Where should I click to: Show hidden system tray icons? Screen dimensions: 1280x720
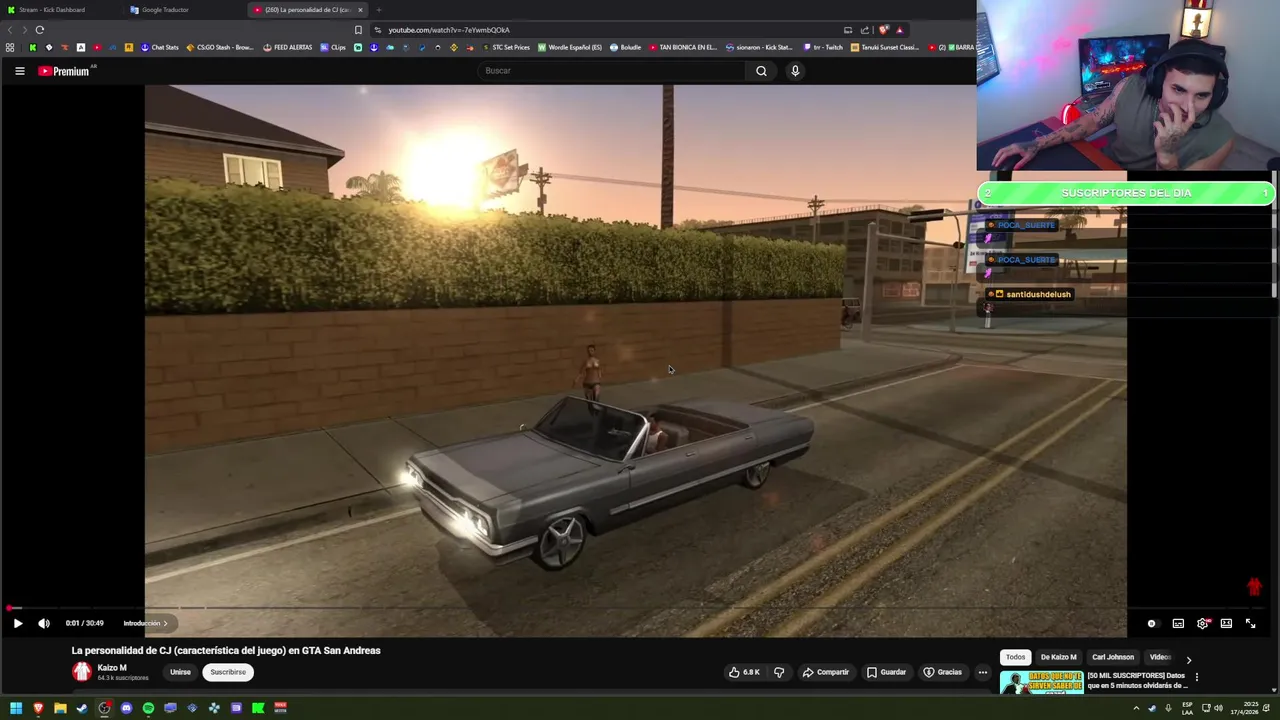point(1136,708)
